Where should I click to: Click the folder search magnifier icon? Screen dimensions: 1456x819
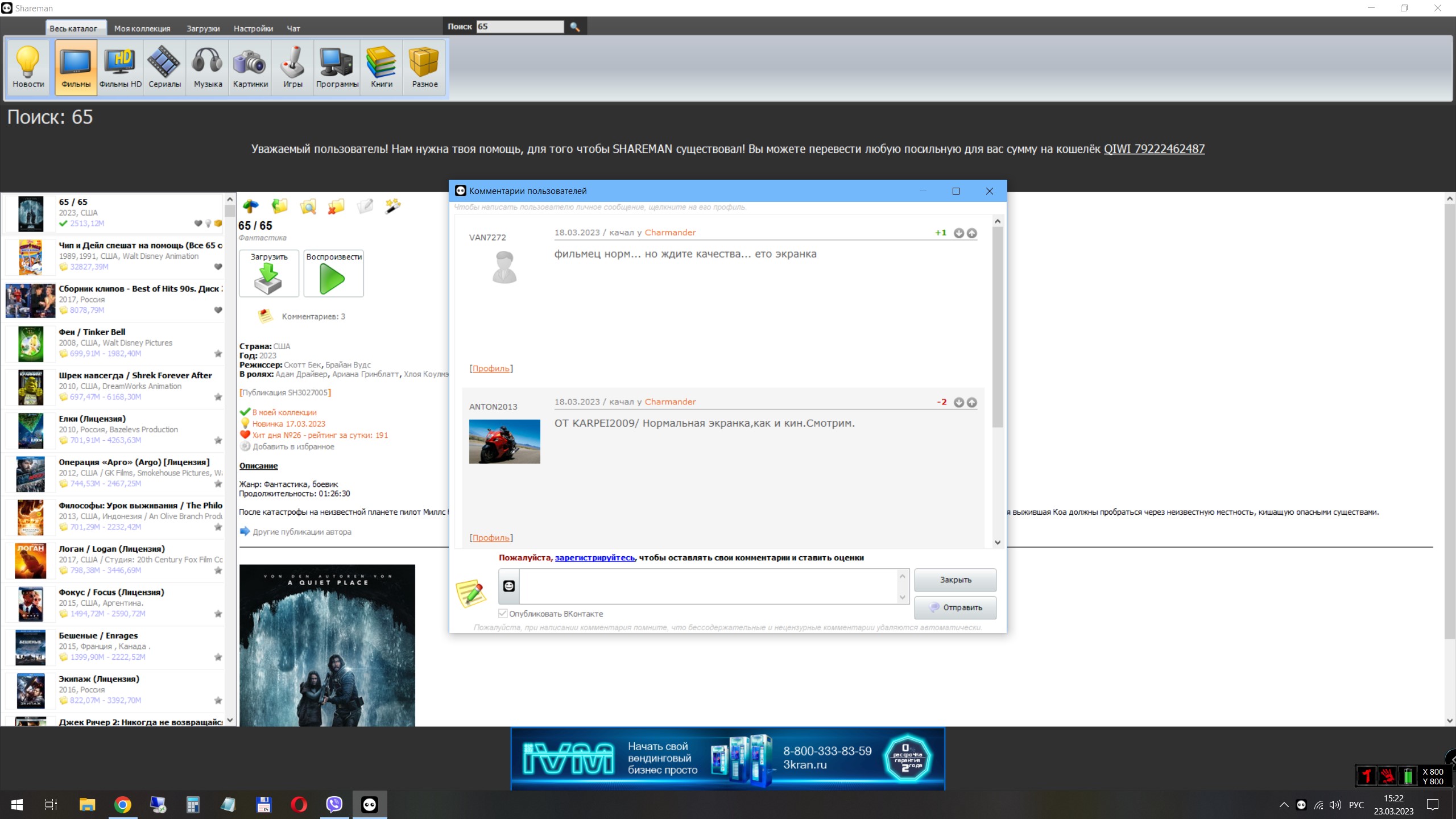(308, 206)
